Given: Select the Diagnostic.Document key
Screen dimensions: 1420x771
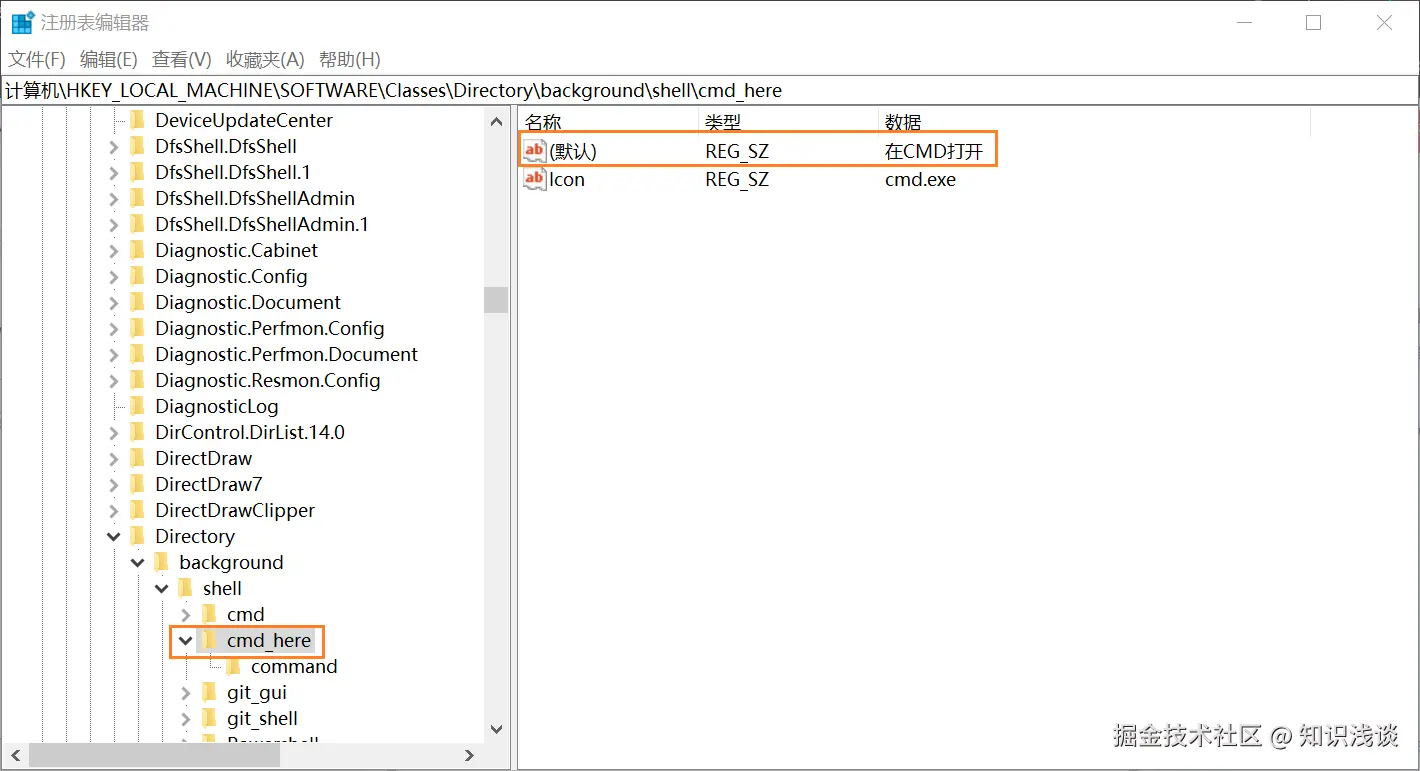Looking at the screenshot, I should pyautogui.click(x=248, y=302).
